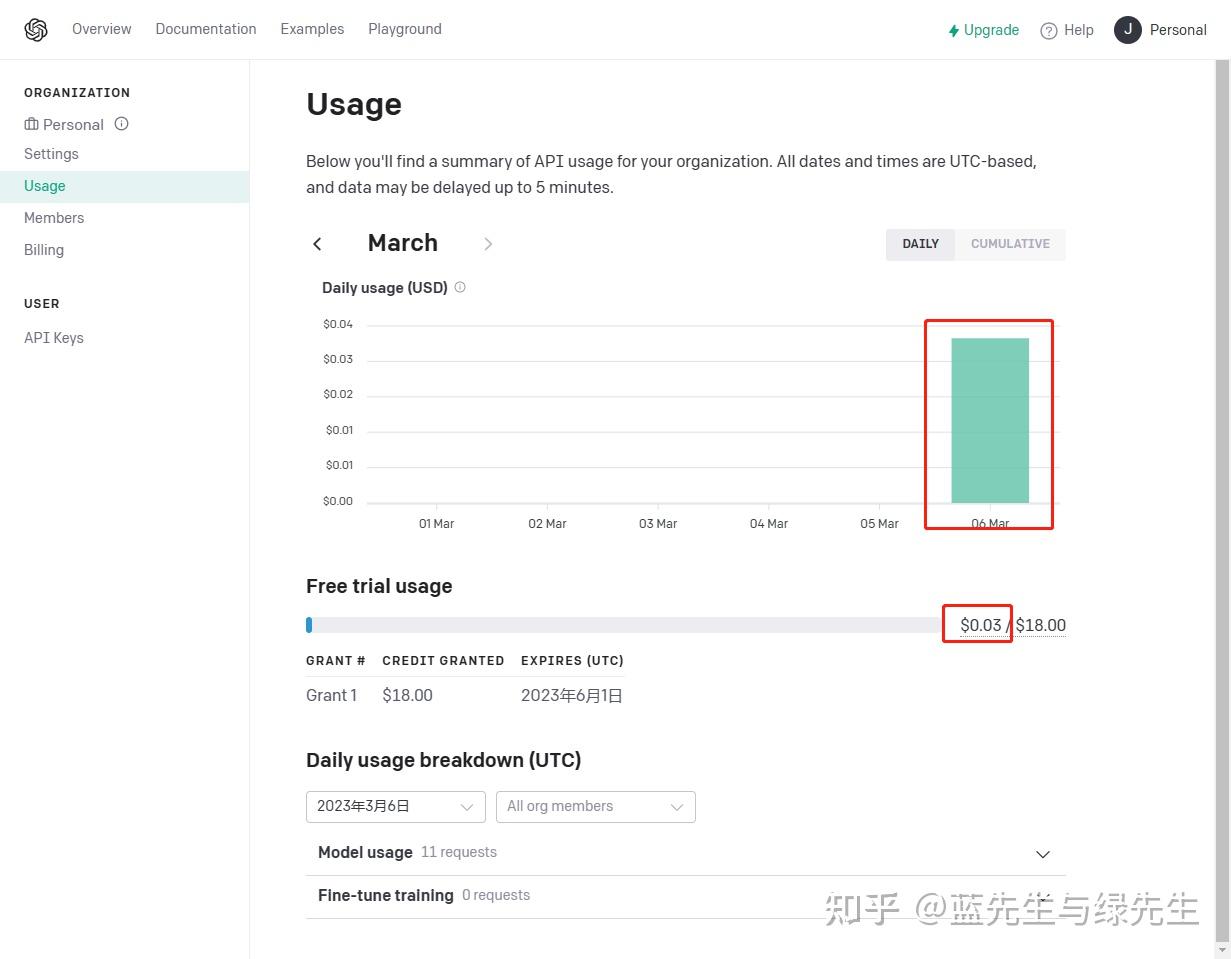The width and height of the screenshot is (1231, 959).
Task: Select the Usage sidebar item
Action: click(44, 186)
